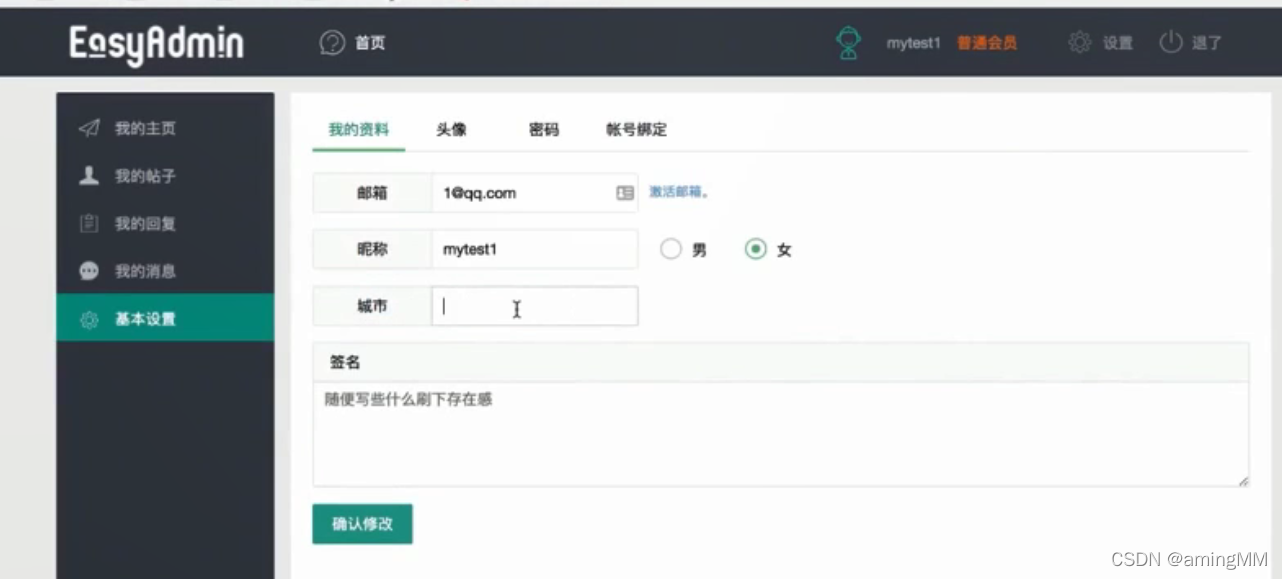Click the 我的回复 clipboard icon in sidebar
Viewport: 1282px width, 579px height.
coord(90,223)
